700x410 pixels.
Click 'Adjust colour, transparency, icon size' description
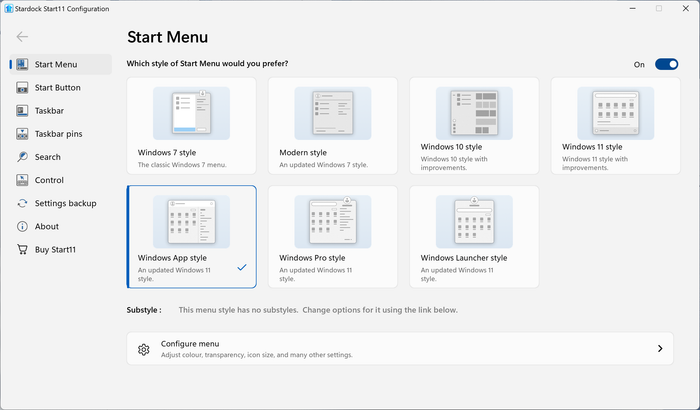(x=257, y=355)
